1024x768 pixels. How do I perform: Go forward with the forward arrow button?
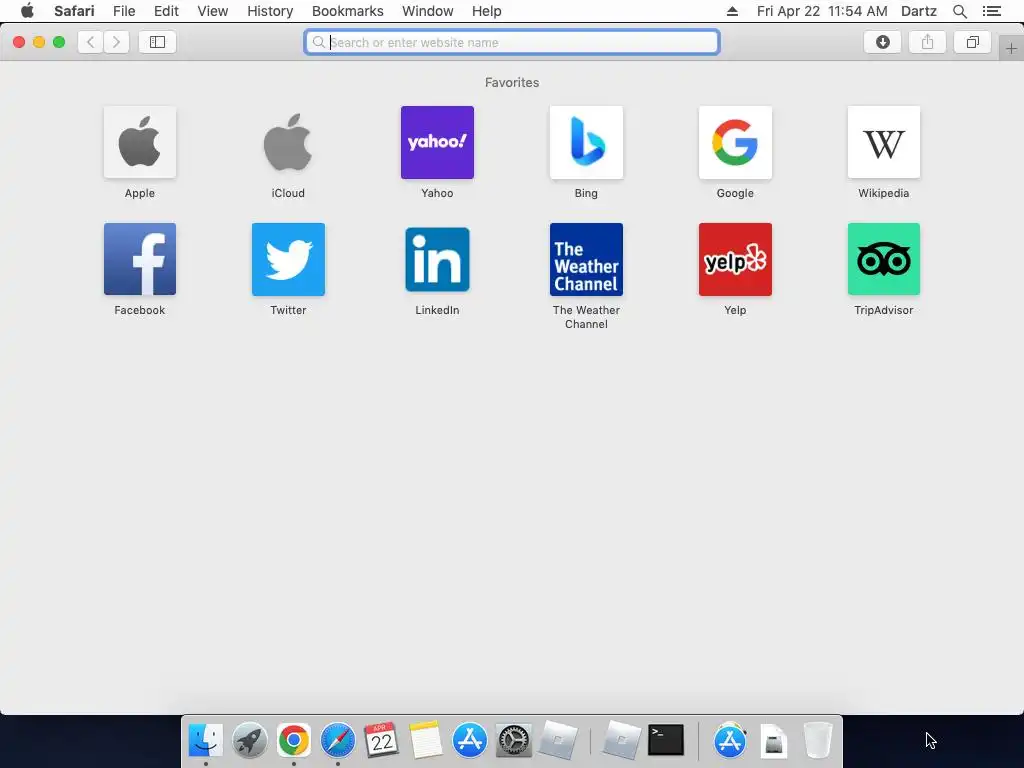click(x=116, y=42)
